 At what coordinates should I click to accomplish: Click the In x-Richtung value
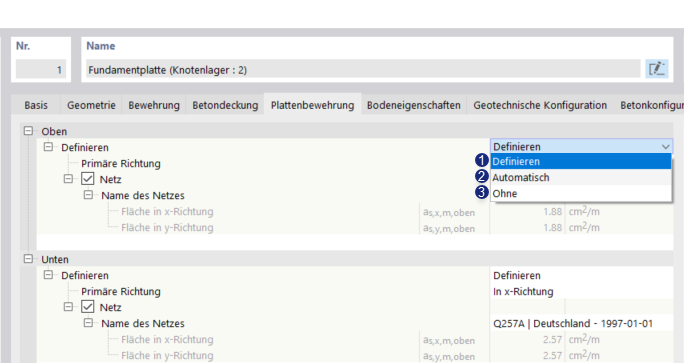pyautogui.click(x=581, y=291)
